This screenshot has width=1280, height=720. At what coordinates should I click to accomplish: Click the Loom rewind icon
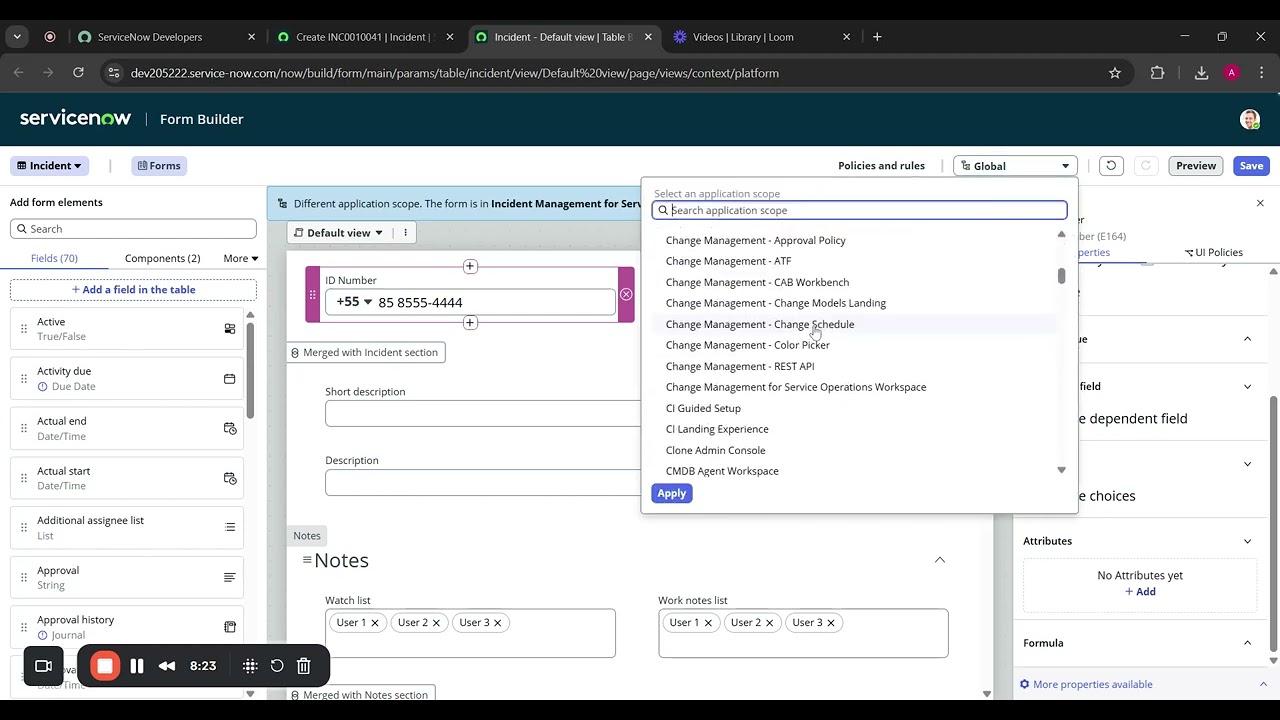[x=167, y=666]
